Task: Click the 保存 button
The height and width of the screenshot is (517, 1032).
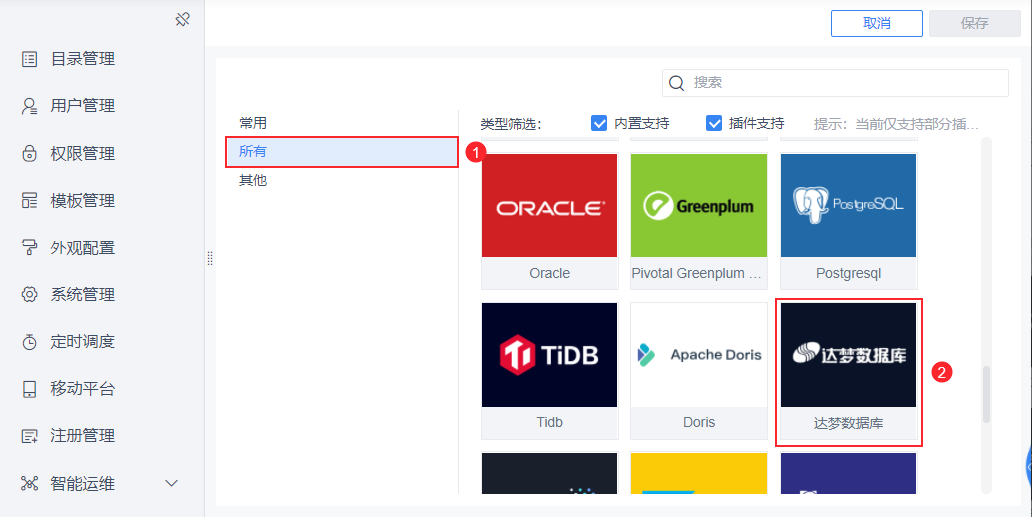Action: tap(975, 23)
